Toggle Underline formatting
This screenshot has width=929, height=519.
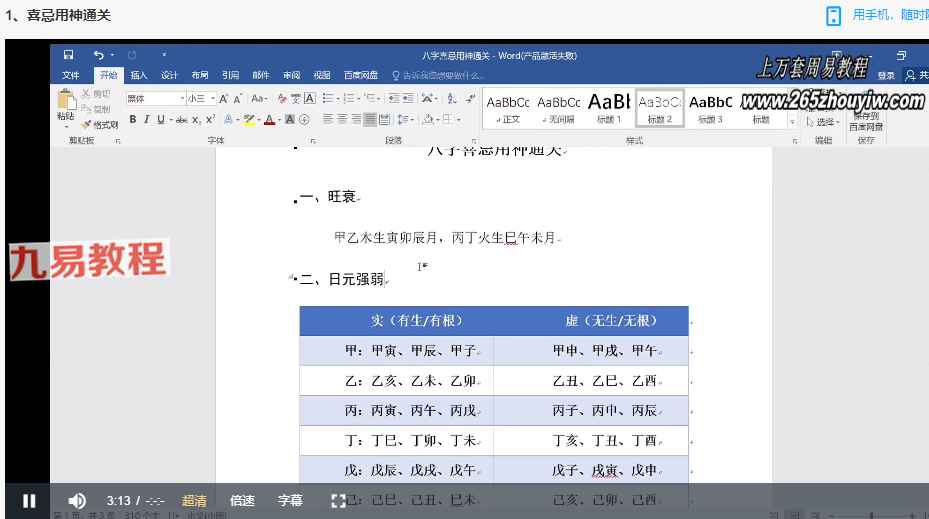pos(159,119)
